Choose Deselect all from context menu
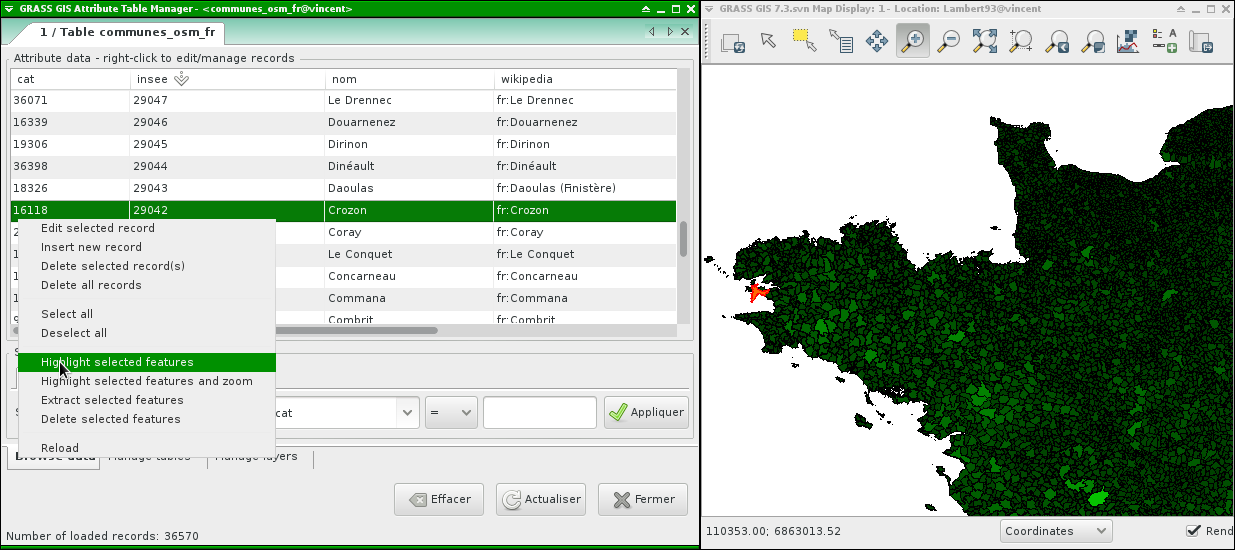Viewport: 1235px width, 550px height. [x=74, y=333]
